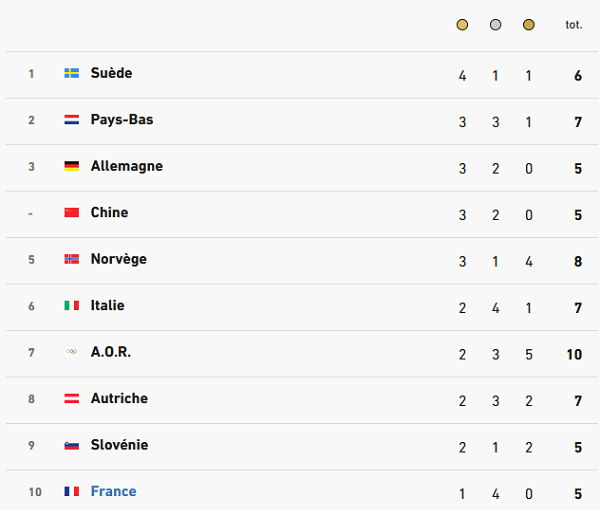Click the France flag icon
The height and width of the screenshot is (516, 600).
[x=72, y=491]
